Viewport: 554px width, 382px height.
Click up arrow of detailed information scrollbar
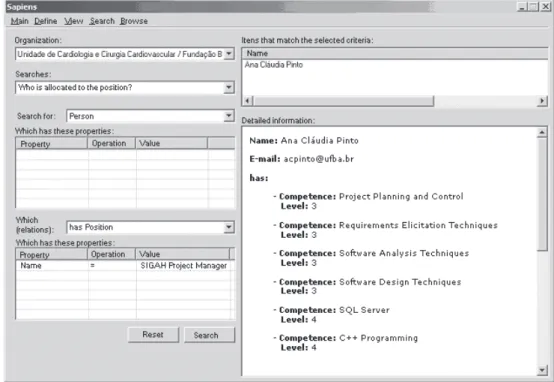pos(542,132)
